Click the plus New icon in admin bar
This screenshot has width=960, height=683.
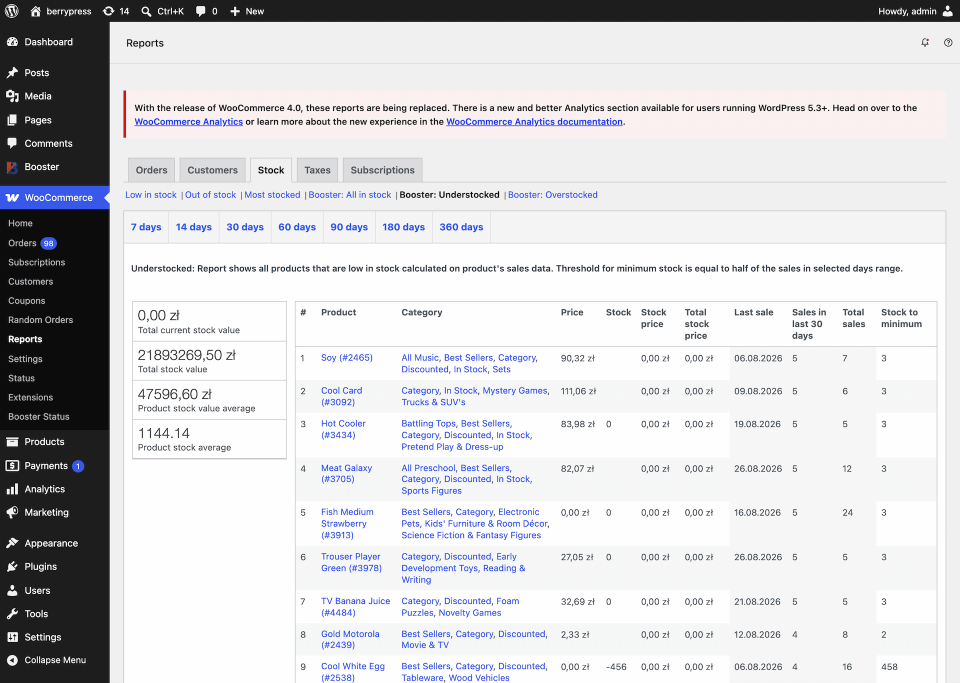click(235, 11)
